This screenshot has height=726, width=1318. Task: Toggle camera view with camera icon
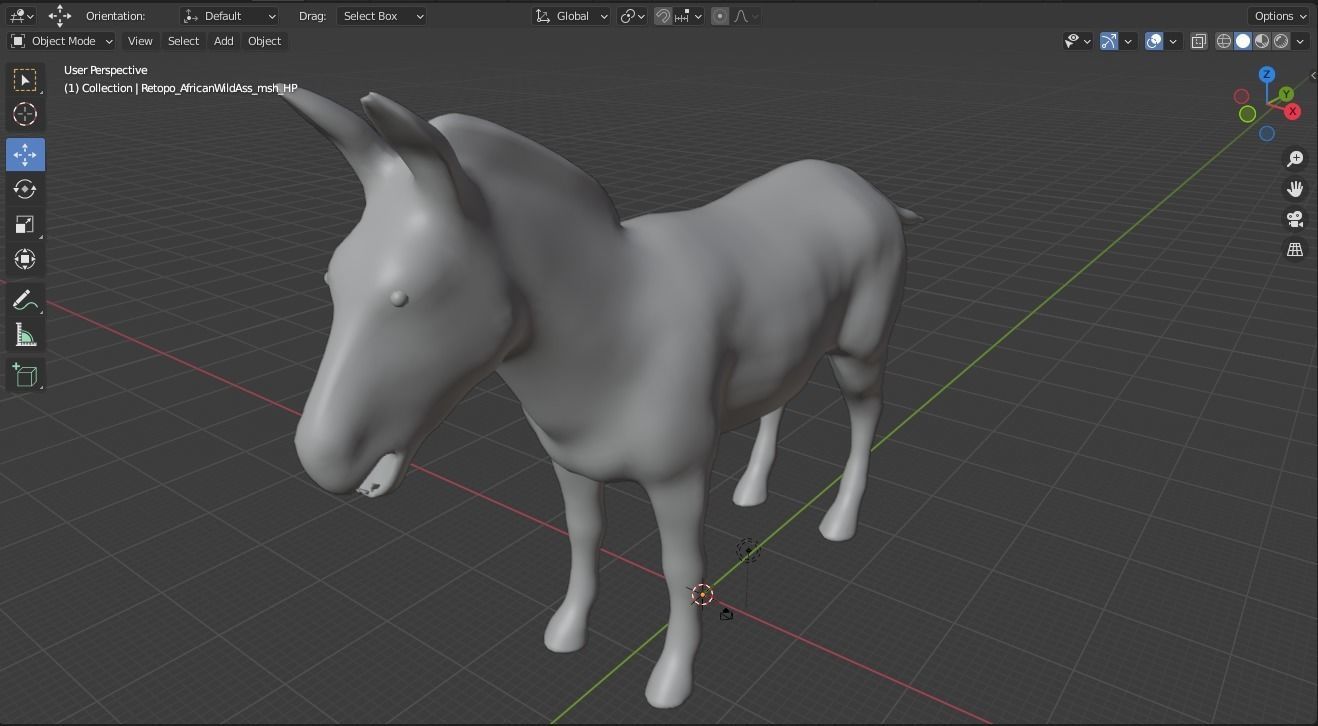pyautogui.click(x=1295, y=219)
